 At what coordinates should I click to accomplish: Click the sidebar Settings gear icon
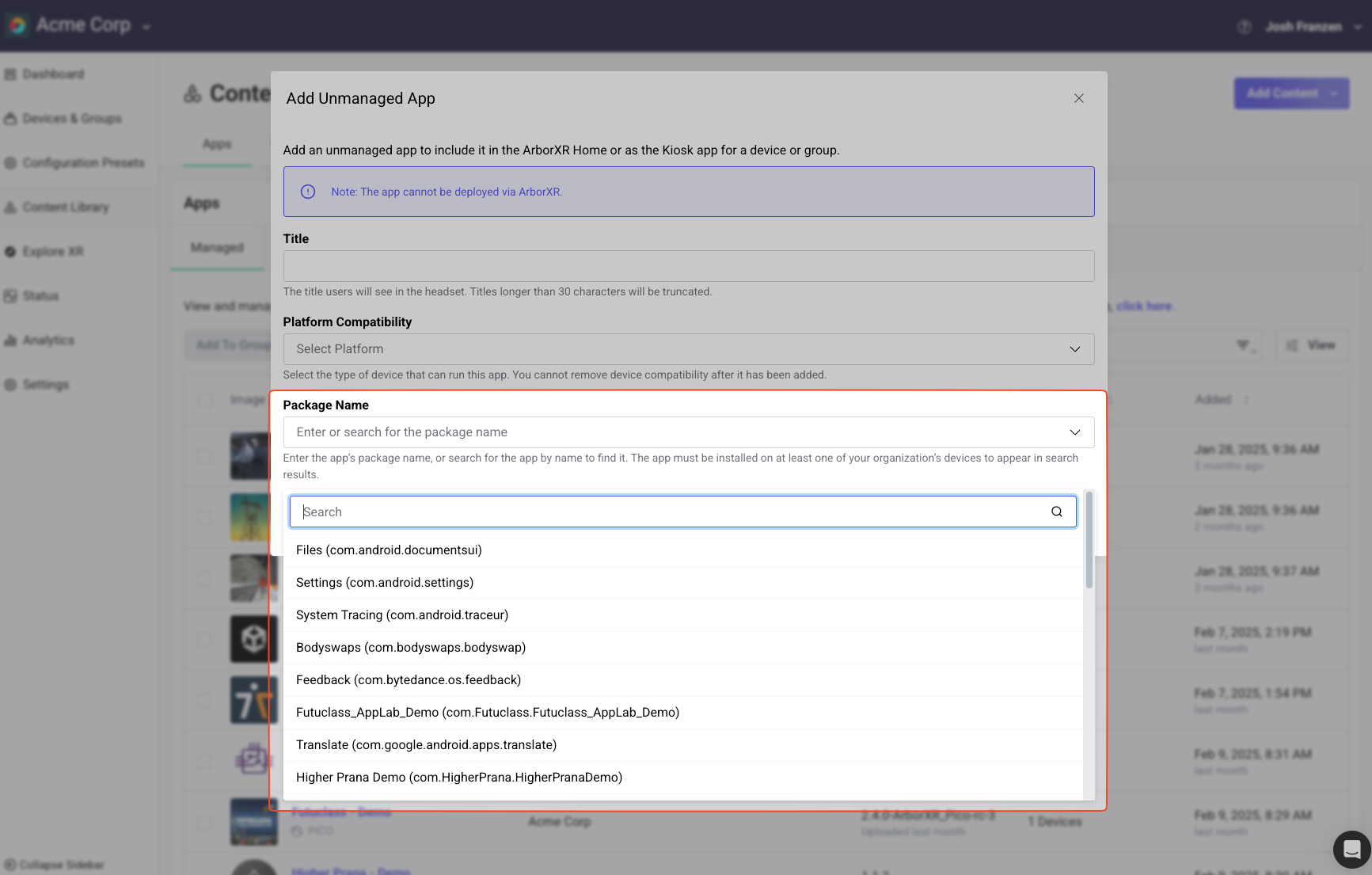[x=10, y=385]
